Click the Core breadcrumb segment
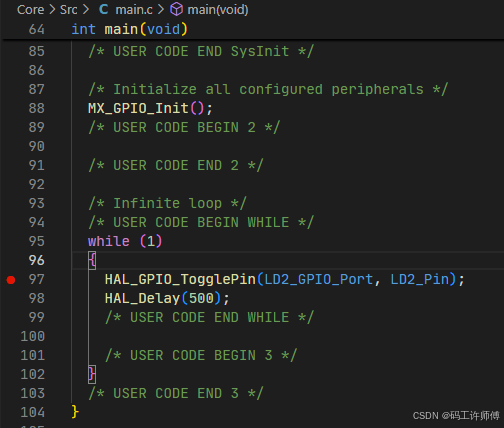504x428 pixels. point(30,10)
